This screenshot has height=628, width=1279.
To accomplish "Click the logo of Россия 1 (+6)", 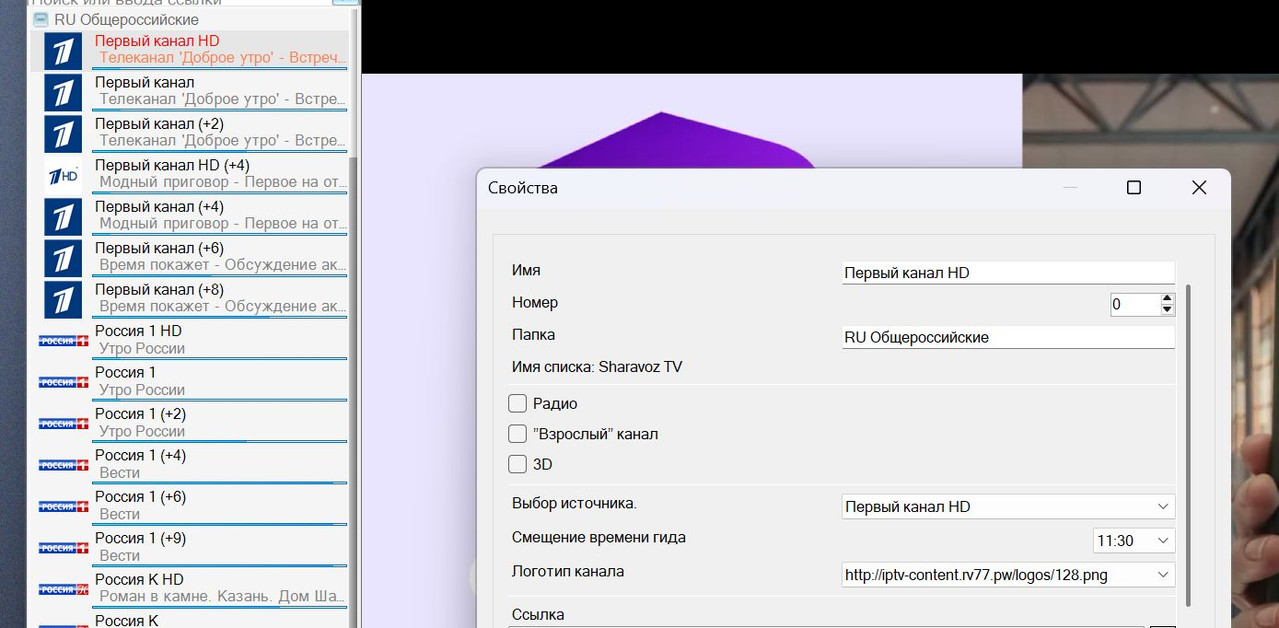I will (63, 507).
